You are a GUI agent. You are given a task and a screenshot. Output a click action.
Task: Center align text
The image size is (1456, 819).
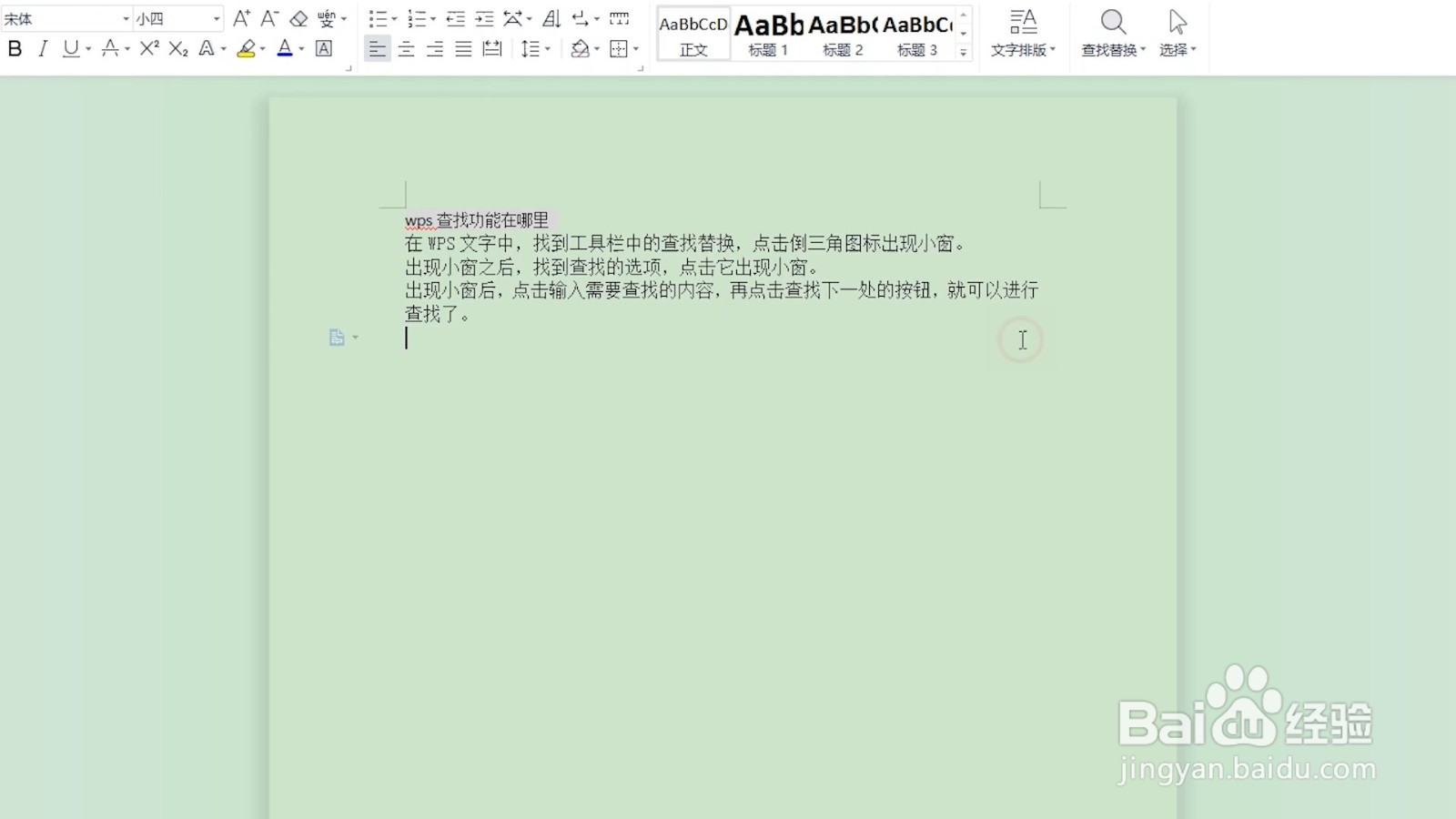406,49
